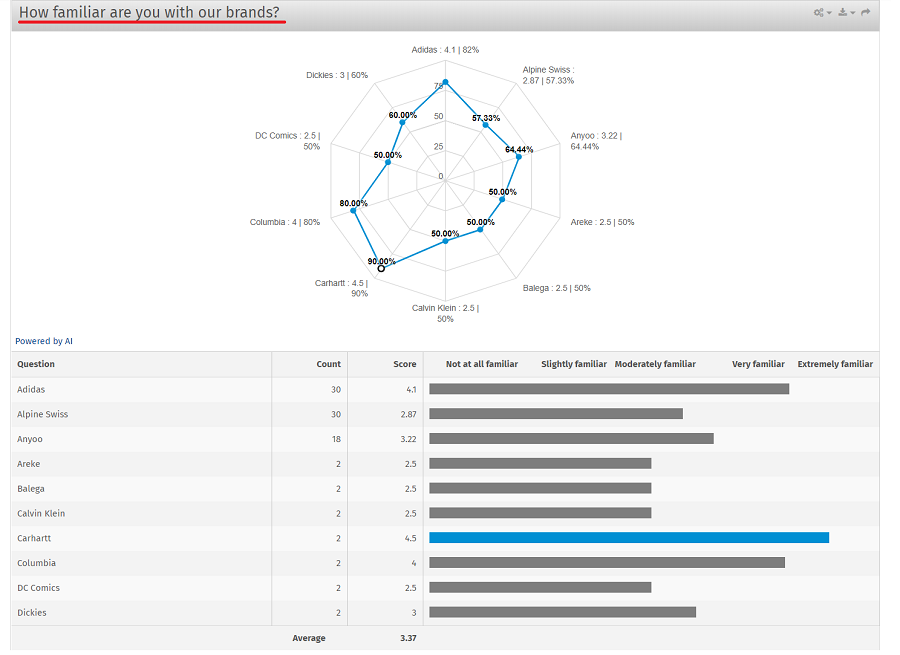900x655 pixels.
Task: Select the Alpine Swiss 57.33% radar point
Action: (485, 124)
